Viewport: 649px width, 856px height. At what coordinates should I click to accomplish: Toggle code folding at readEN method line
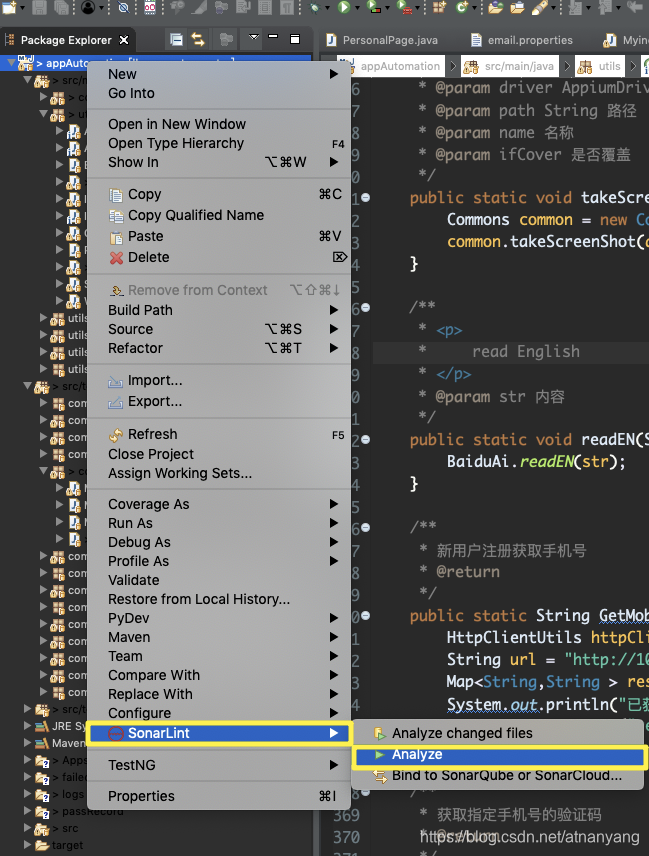(366, 439)
